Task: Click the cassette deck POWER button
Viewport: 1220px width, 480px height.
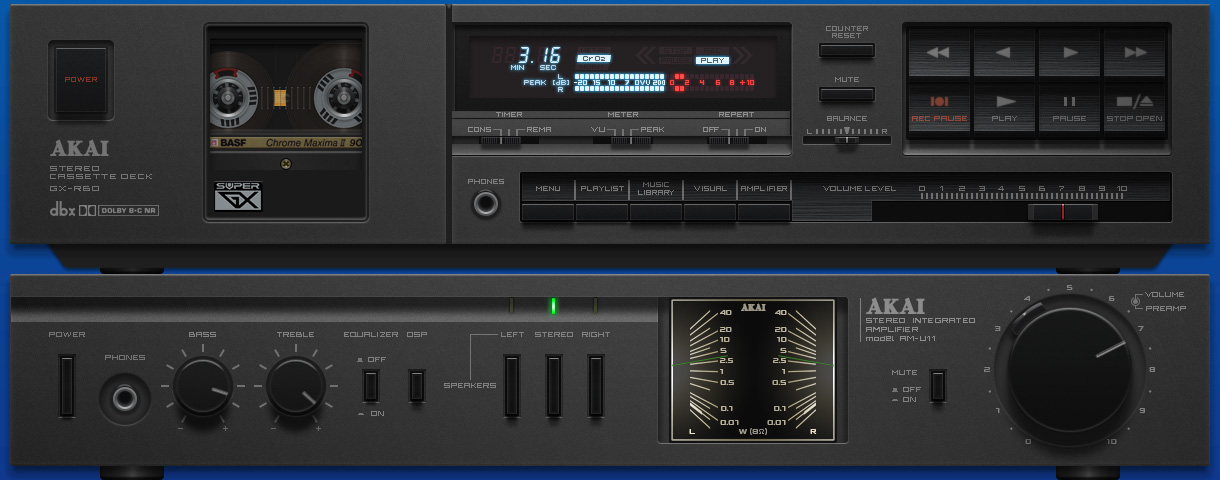Action: pyautogui.click(x=81, y=78)
